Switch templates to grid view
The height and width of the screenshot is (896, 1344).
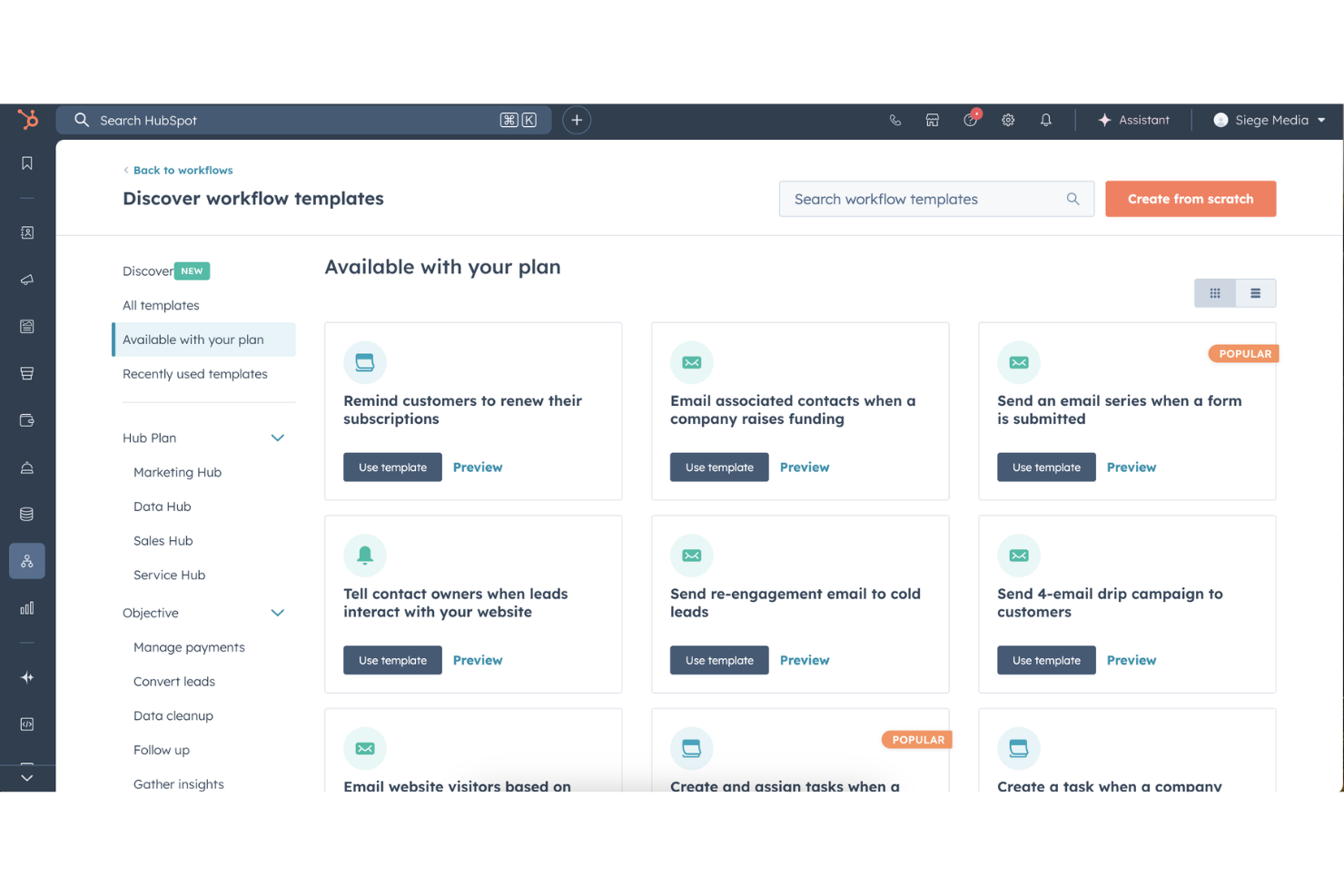(x=1214, y=292)
